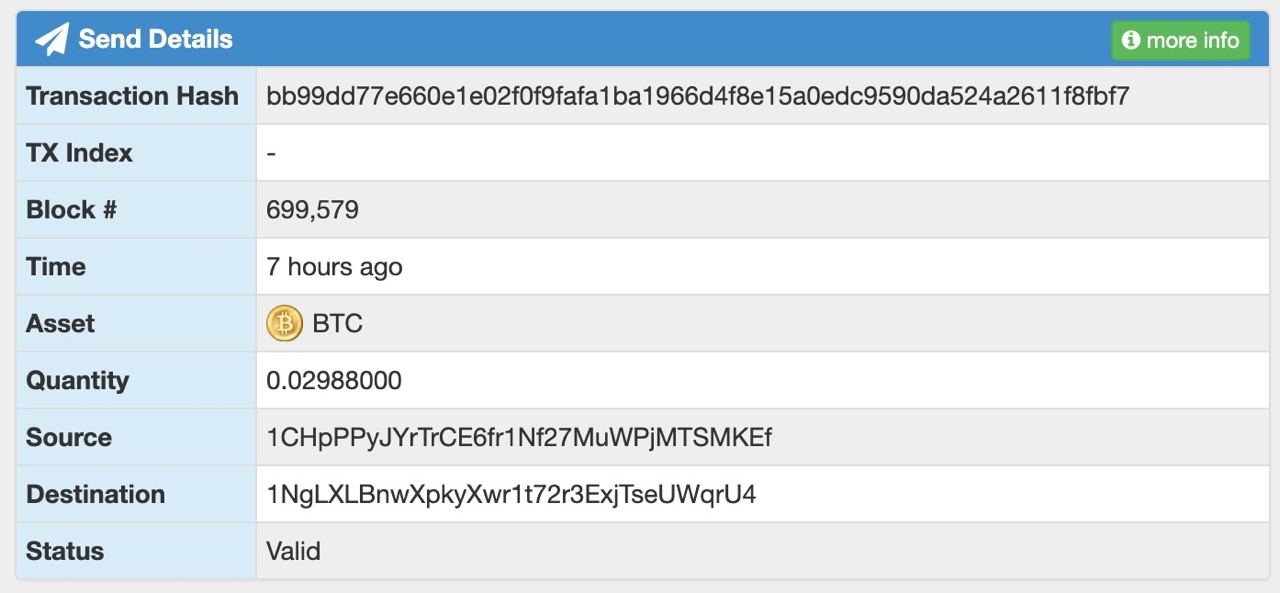1280x593 pixels.
Task: Open the source address 1CHpPPyJYrTrCE6fr1Nf27MuWPjMTSMKEf
Action: [x=519, y=437]
